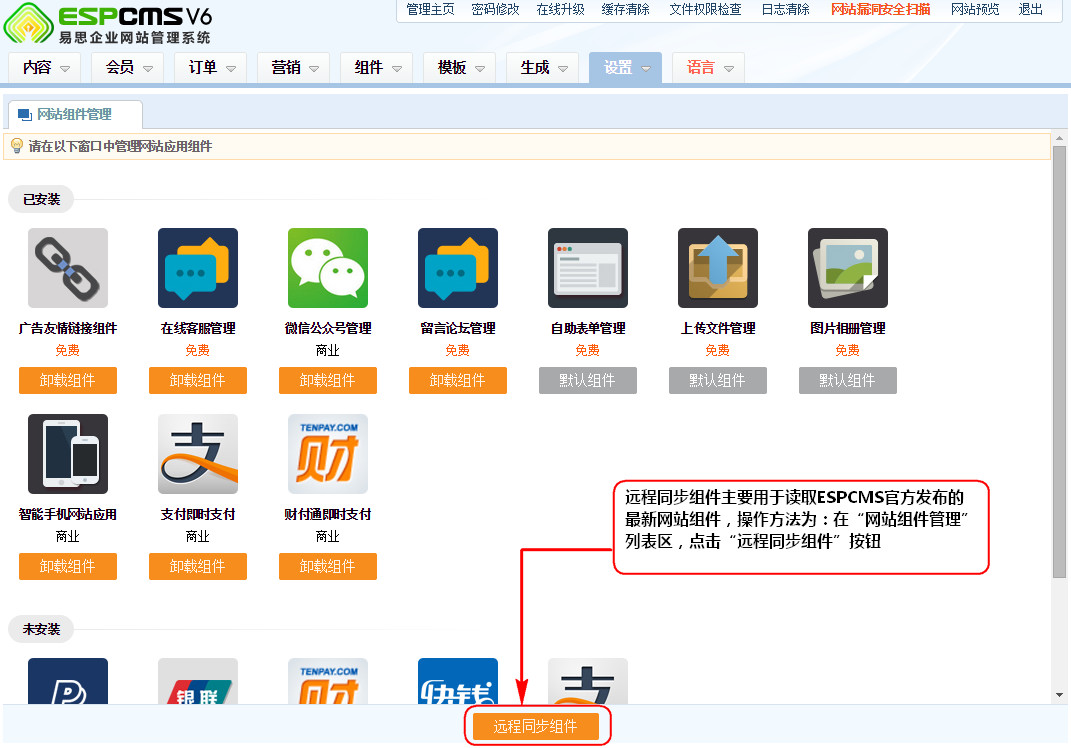Switch to the 网站组件管理 tab
Image resolution: width=1071 pixels, height=748 pixels.
coord(74,115)
